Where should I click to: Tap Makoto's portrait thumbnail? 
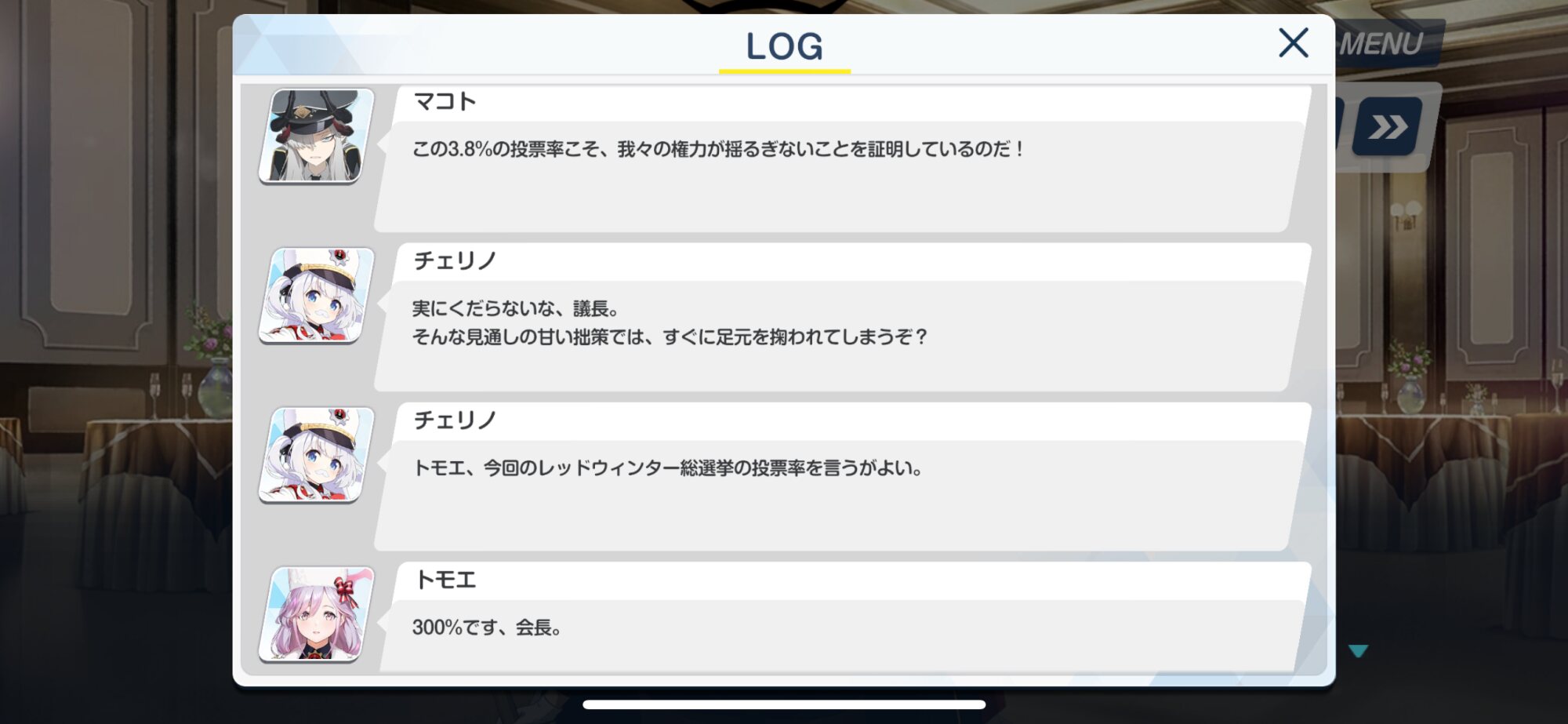(x=316, y=136)
